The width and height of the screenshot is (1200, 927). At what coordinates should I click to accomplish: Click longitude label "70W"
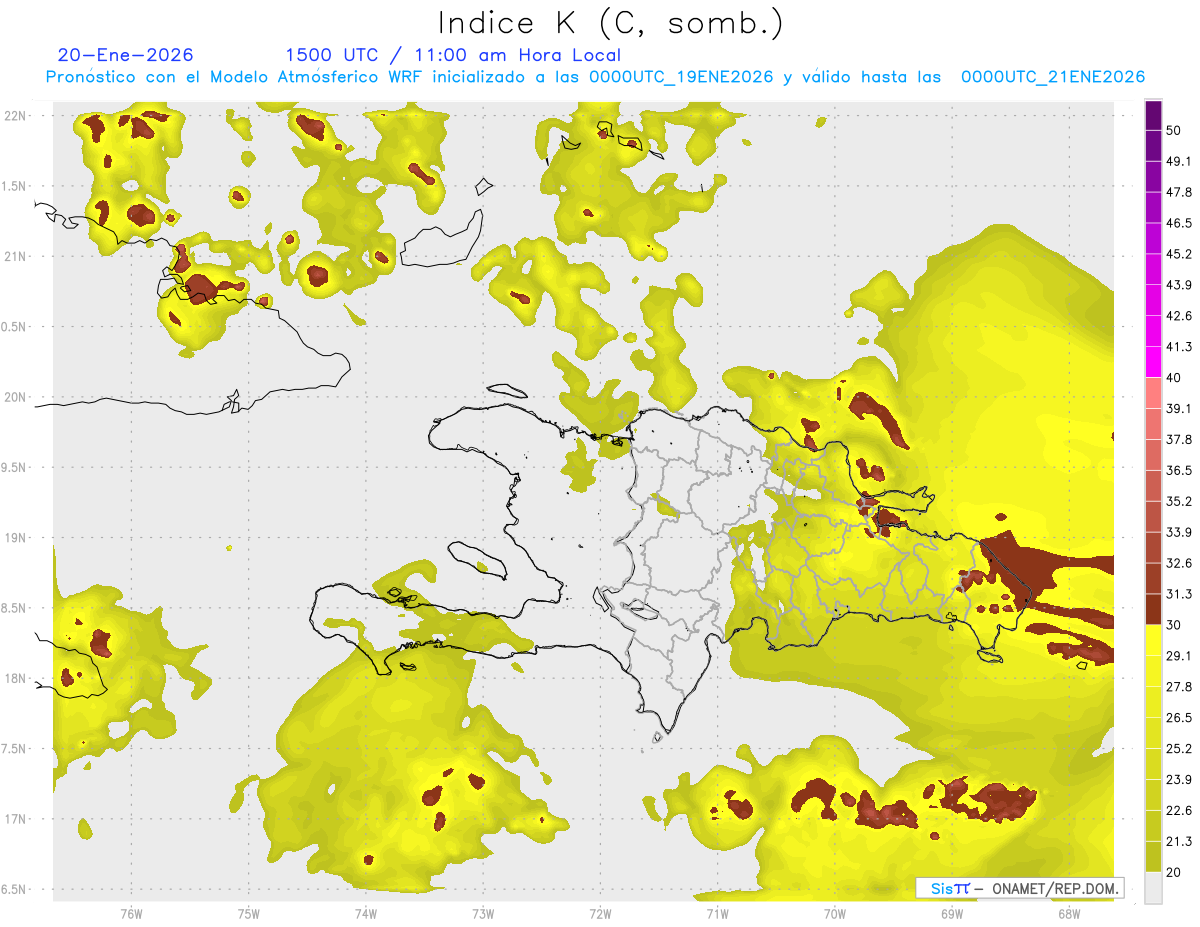pyautogui.click(x=835, y=913)
